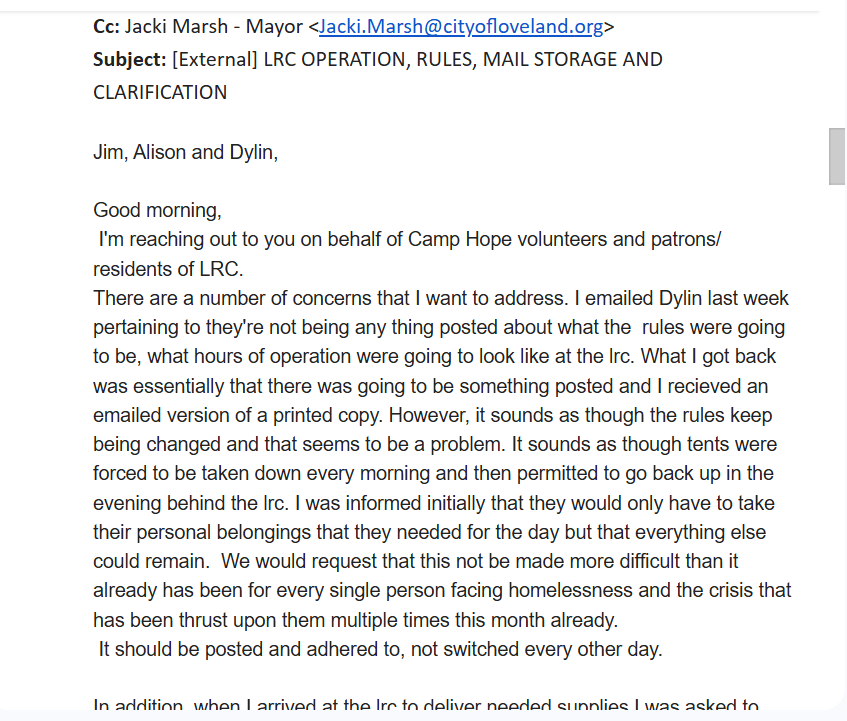This screenshot has height=721, width=847.
Task: Click the "Good morning," greeting line
Action: [x=157, y=210]
